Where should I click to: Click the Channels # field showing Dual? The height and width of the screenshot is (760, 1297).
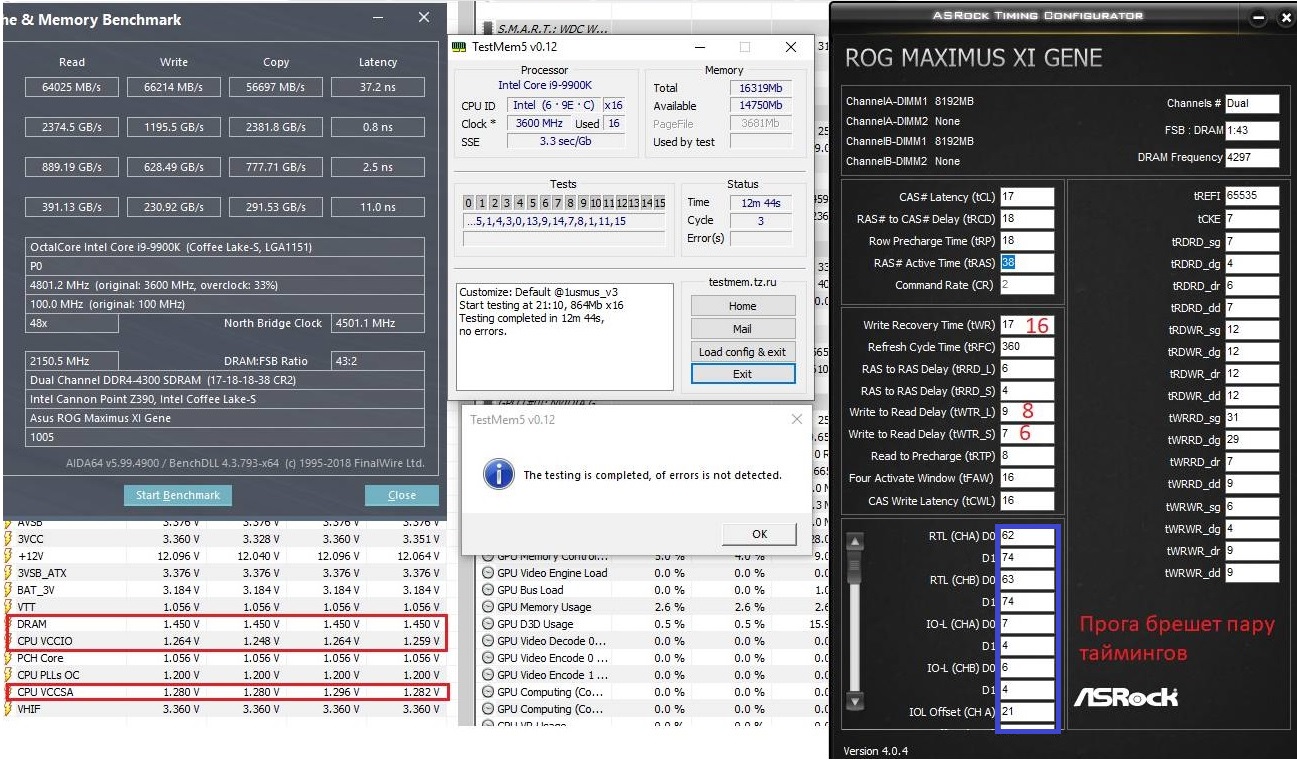(x=1251, y=103)
